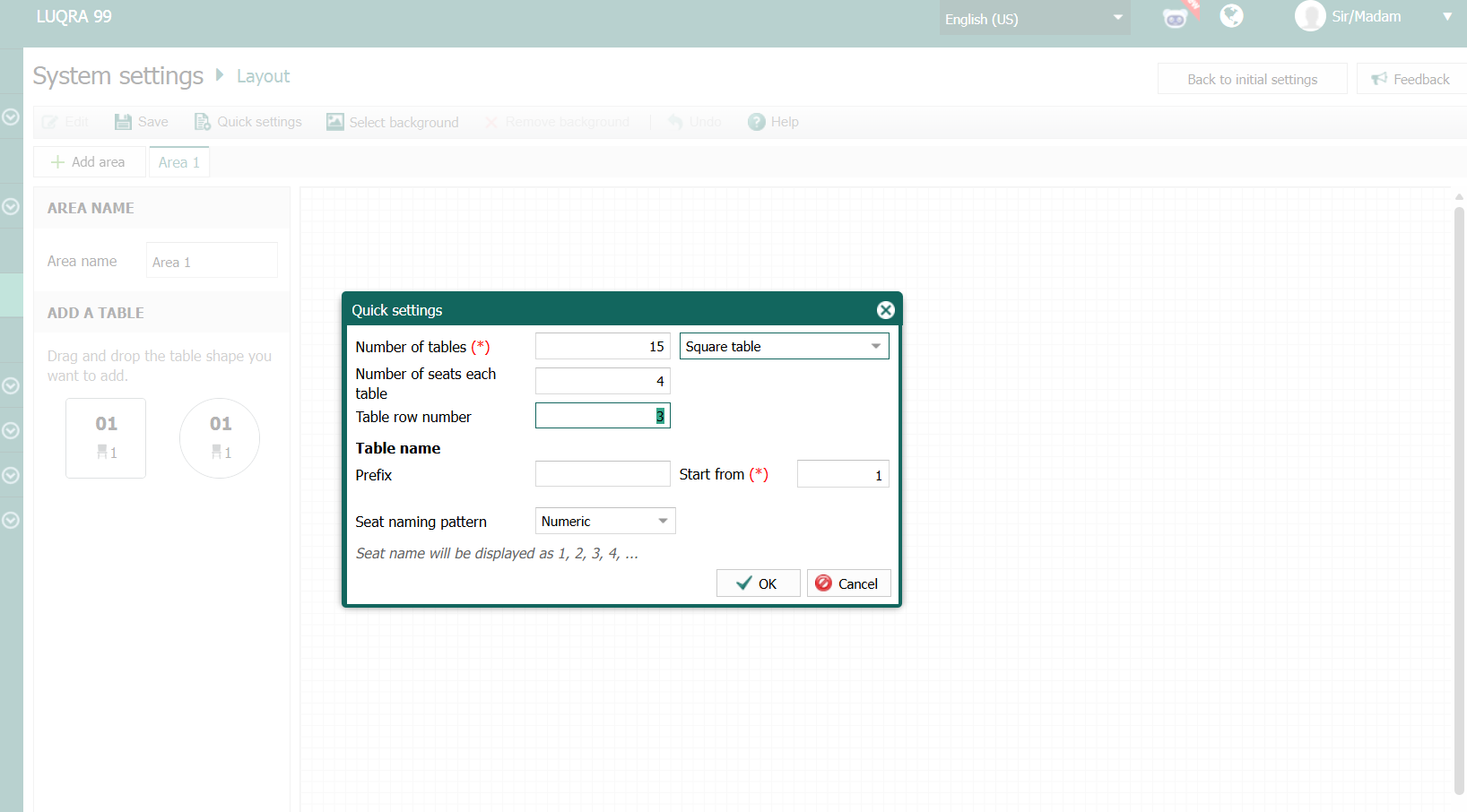Open the Square table type dropdown

coord(784,346)
